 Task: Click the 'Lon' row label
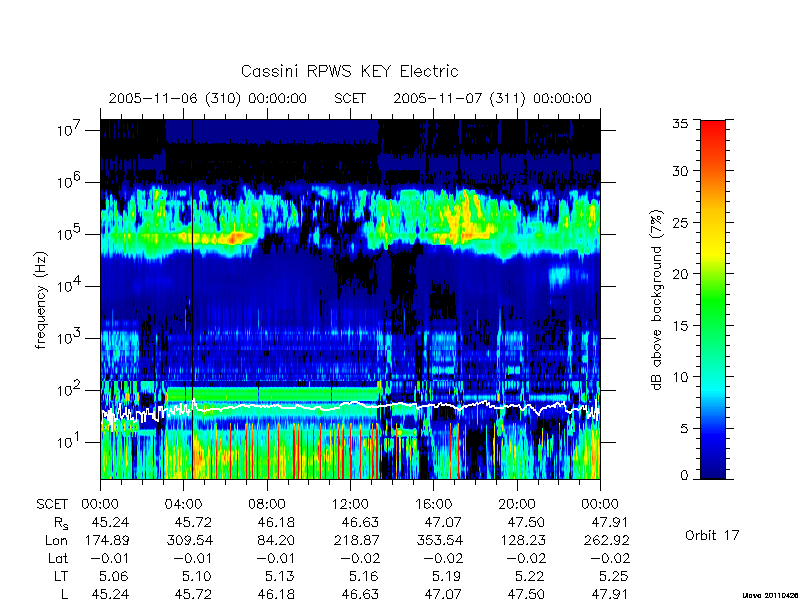point(56,540)
